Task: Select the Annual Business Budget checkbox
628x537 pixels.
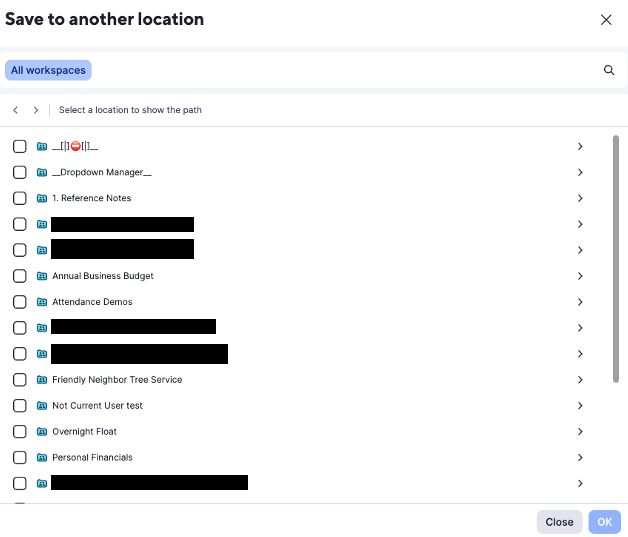Action: point(20,276)
